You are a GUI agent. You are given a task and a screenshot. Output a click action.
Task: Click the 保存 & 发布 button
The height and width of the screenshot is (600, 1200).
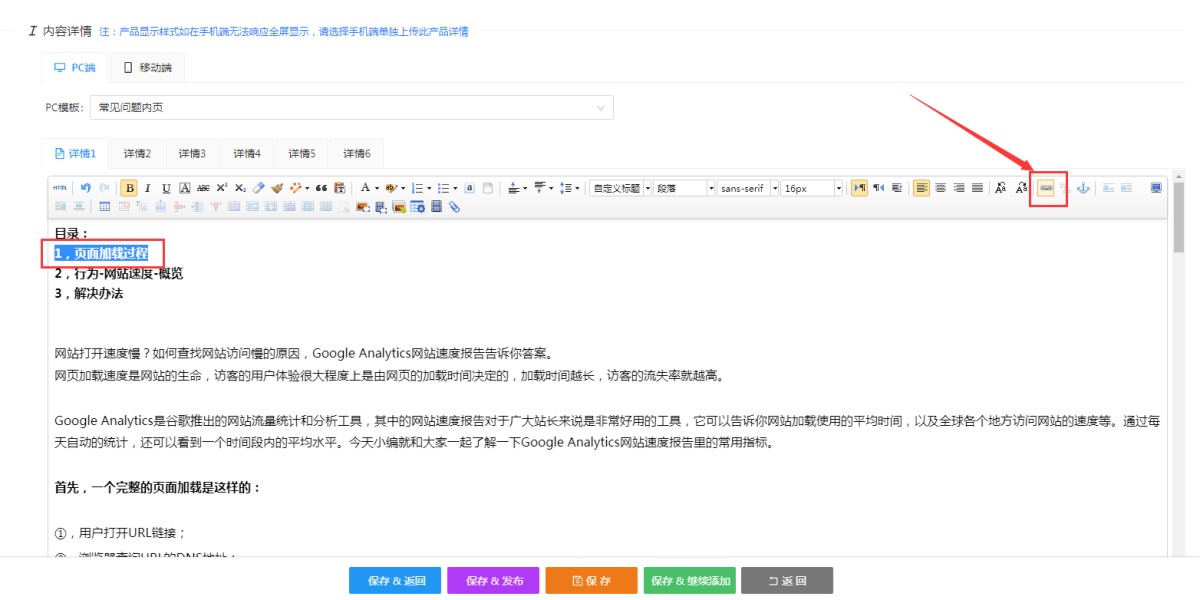493,581
